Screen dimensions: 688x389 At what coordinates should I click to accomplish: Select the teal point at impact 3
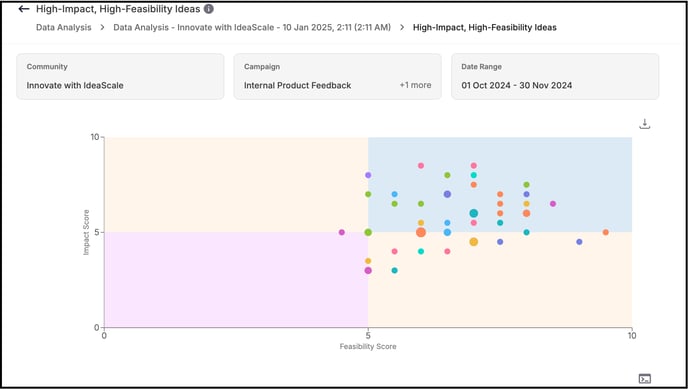click(x=394, y=270)
